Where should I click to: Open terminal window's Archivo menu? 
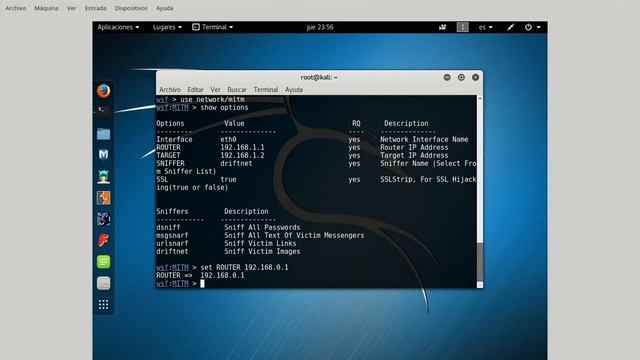170,90
